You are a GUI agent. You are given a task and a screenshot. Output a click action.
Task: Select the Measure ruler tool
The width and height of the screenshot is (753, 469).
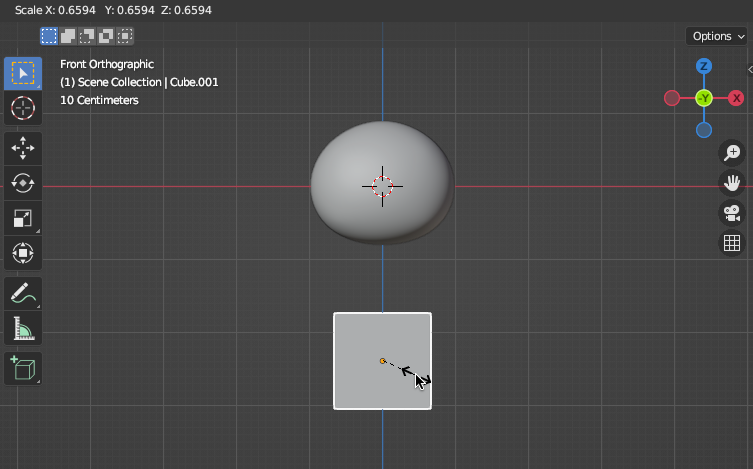[x=23, y=328]
